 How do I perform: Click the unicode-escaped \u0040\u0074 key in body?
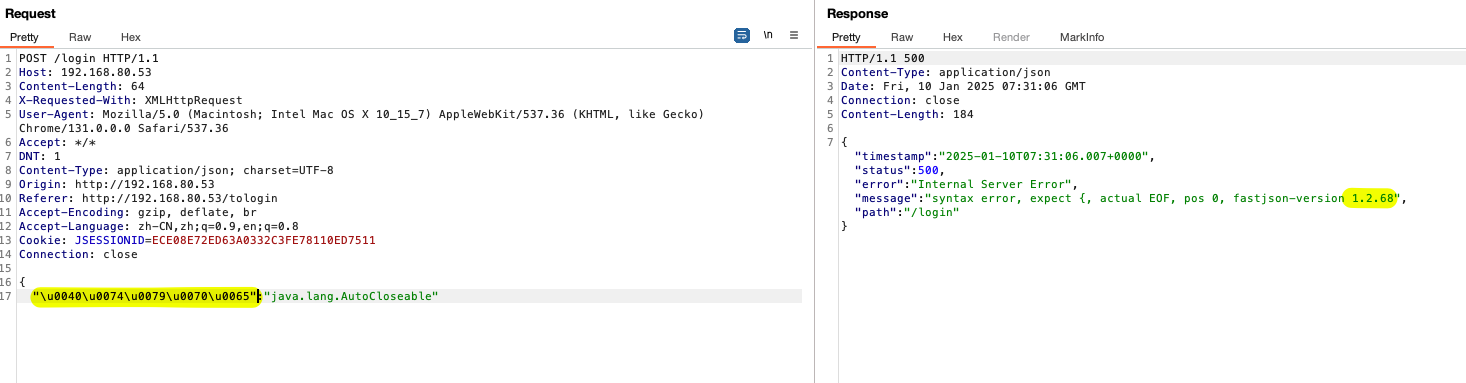(145, 296)
